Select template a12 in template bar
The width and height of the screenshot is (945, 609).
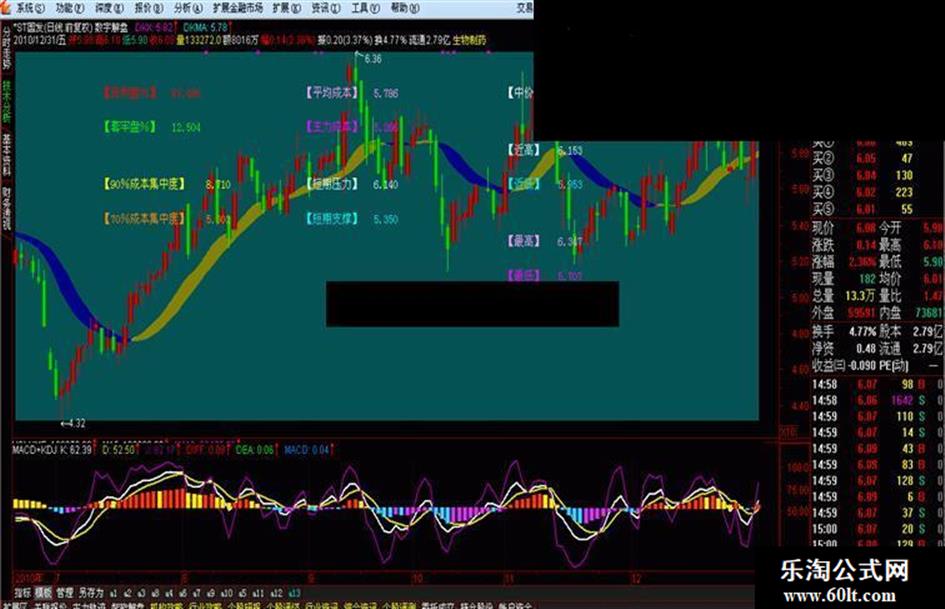pyautogui.click(x=277, y=593)
